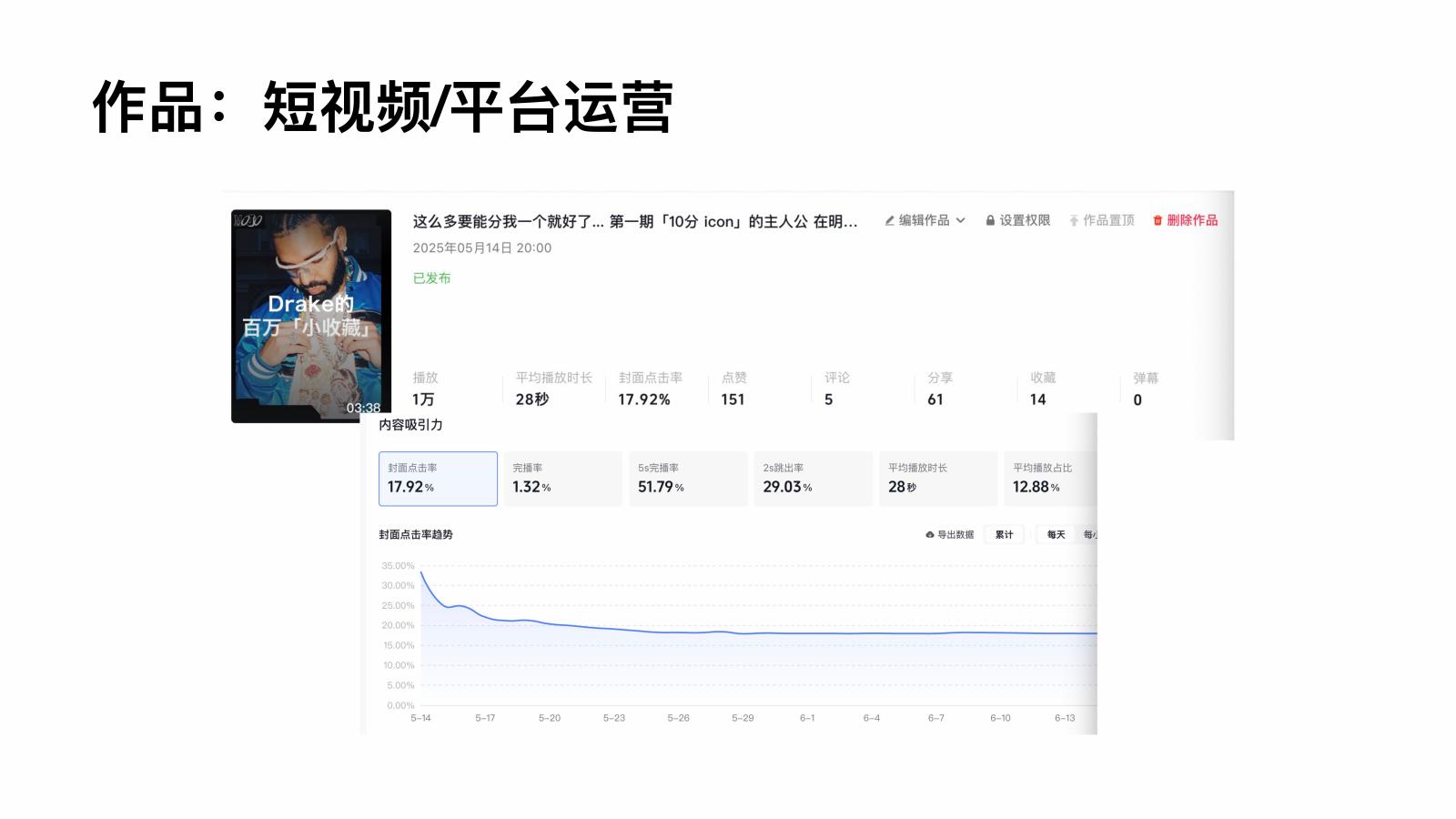Select the 封面点击率 17.92% metric card
Screen dimensions: 1456x819
[438, 479]
